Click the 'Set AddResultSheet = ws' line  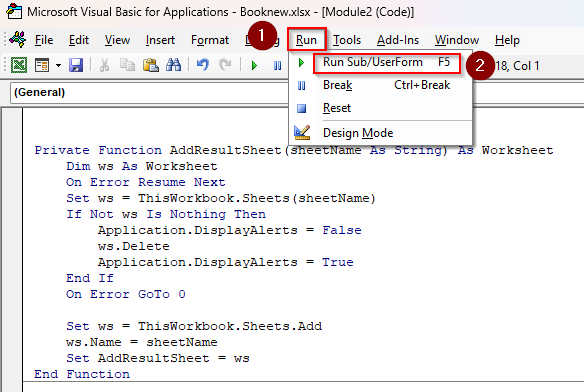point(158,358)
